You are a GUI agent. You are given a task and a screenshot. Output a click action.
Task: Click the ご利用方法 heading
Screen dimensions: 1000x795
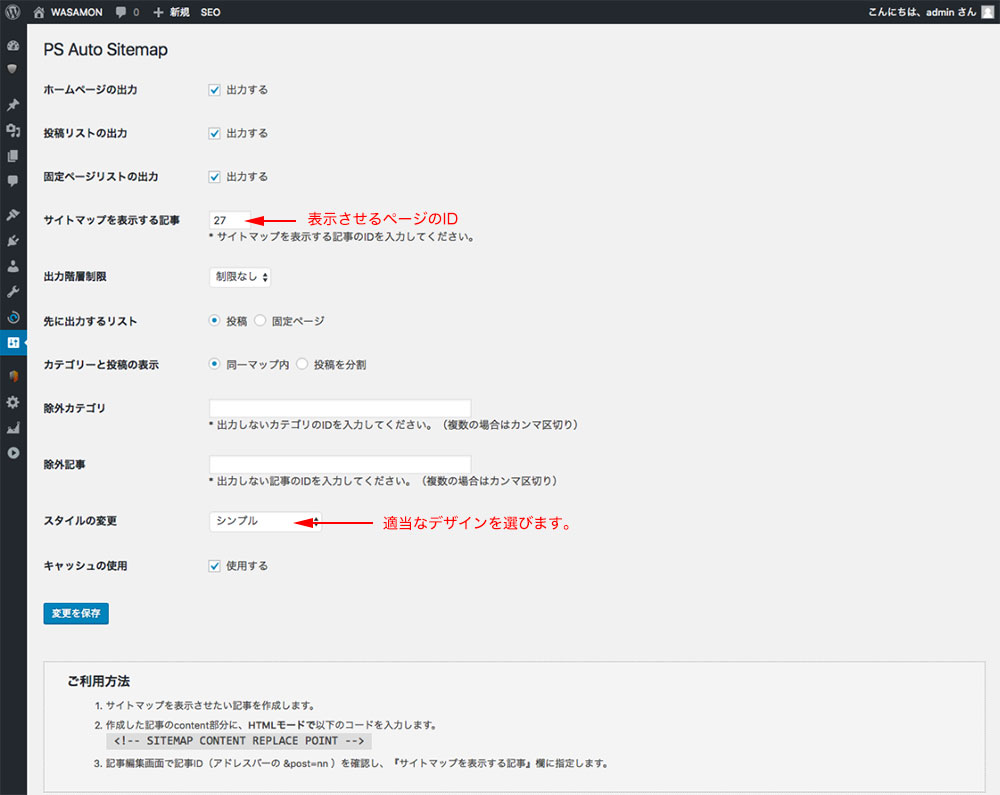98,682
